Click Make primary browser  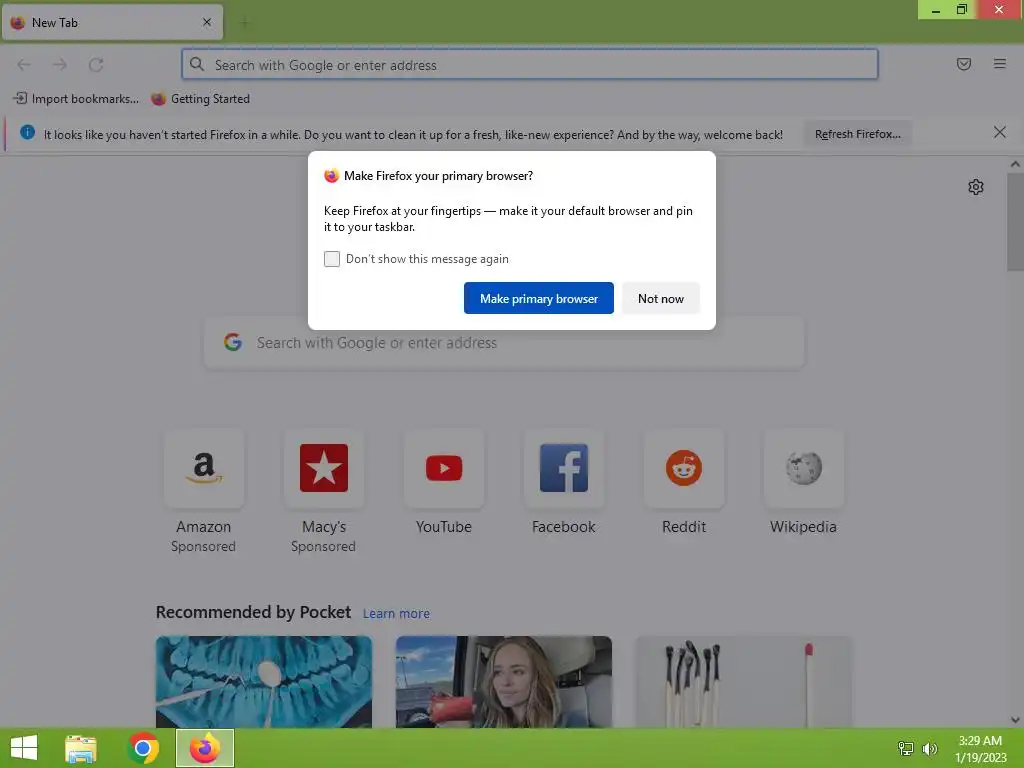click(x=539, y=298)
